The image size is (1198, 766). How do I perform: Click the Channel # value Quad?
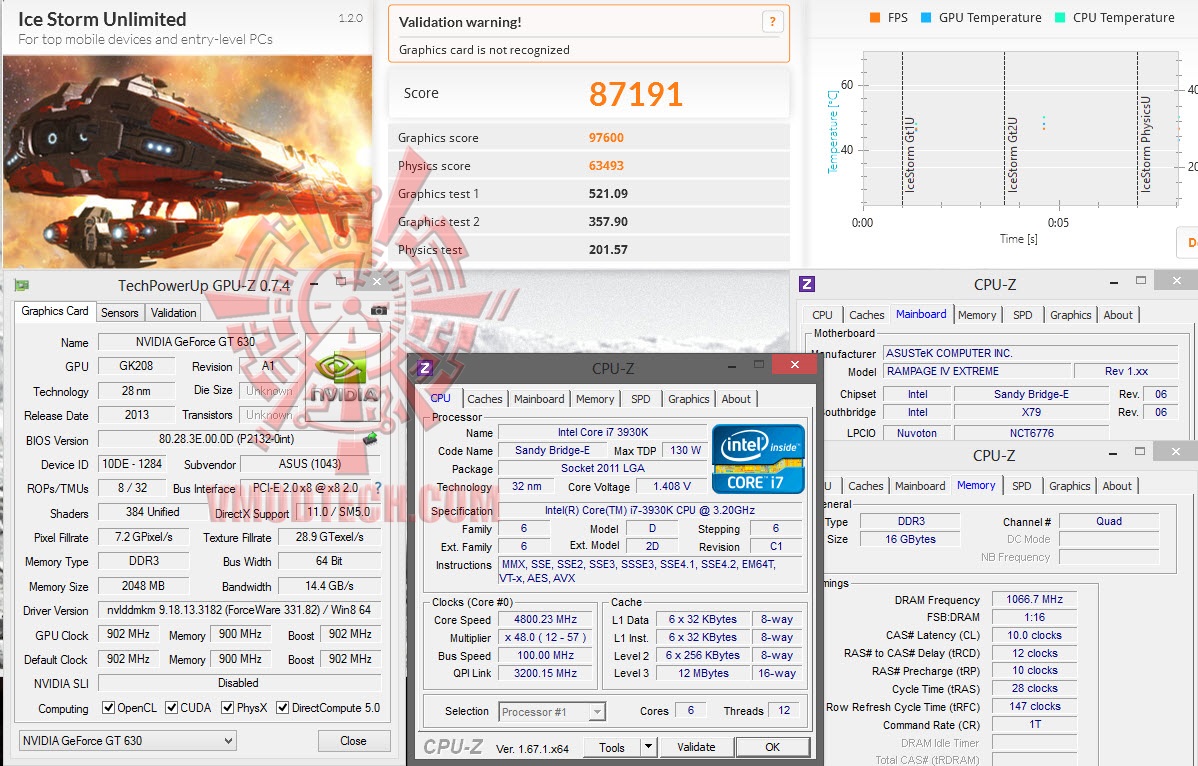[x=1109, y=521]
